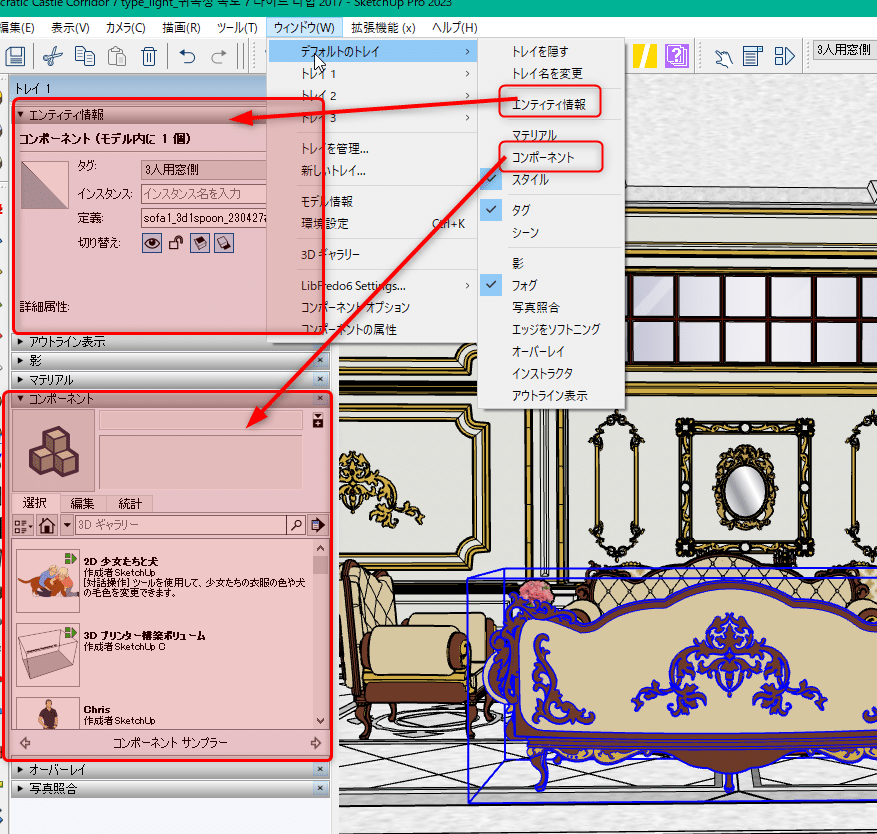
Task: Click the Paste clipboard icon
Action: tap(116, 56)
